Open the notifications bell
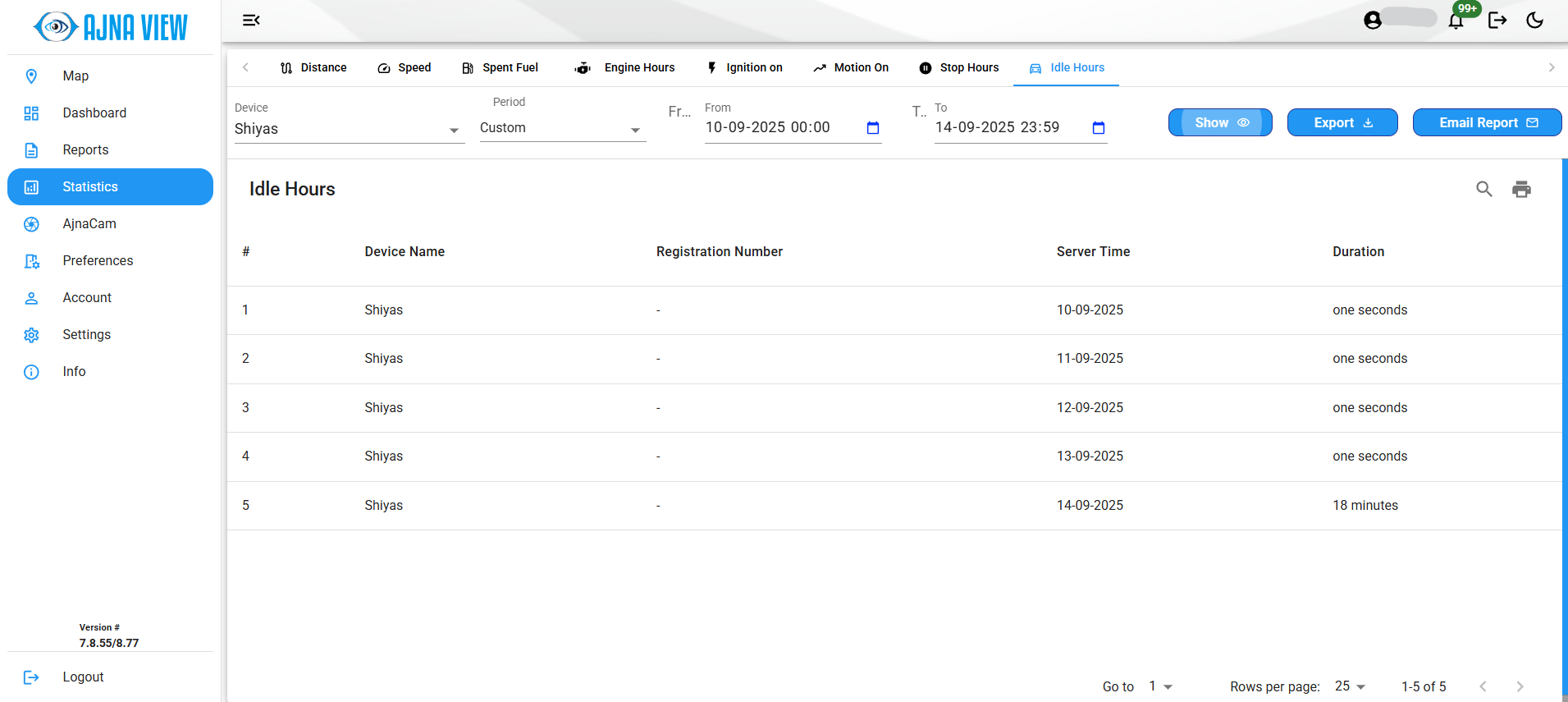 (1456, 21)
